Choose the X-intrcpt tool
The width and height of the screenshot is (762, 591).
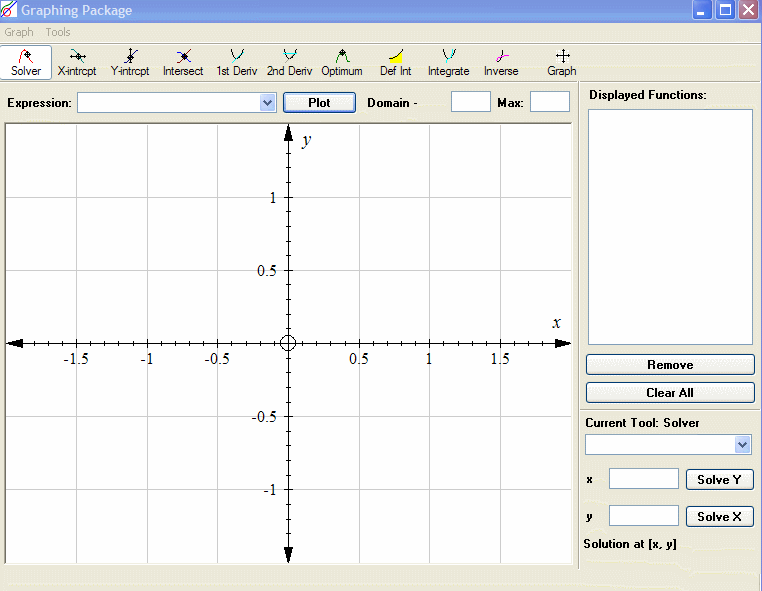77,63
